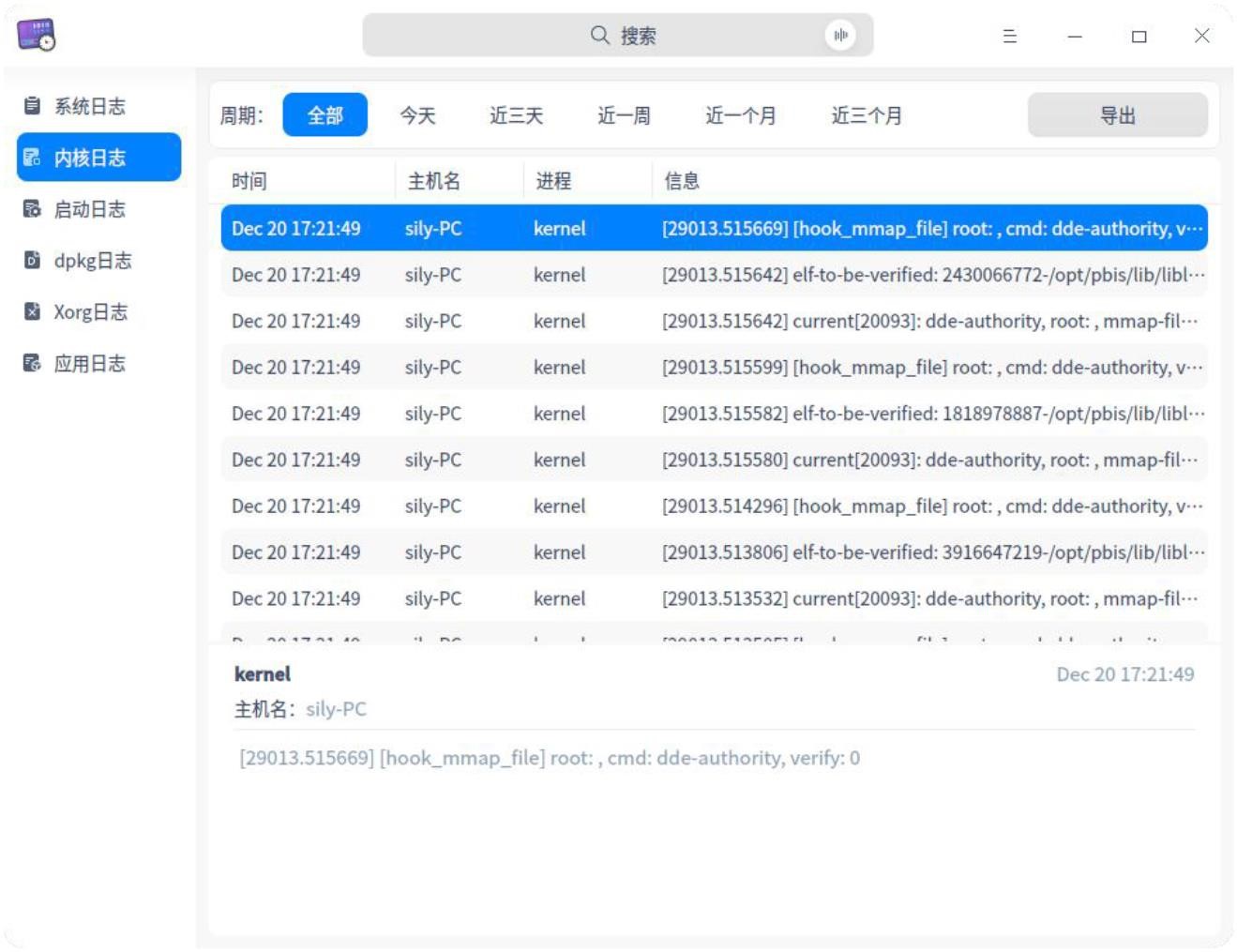1237x952 pixels.
Task: Filter logs by 近一个月
Action: click(741, 115)
